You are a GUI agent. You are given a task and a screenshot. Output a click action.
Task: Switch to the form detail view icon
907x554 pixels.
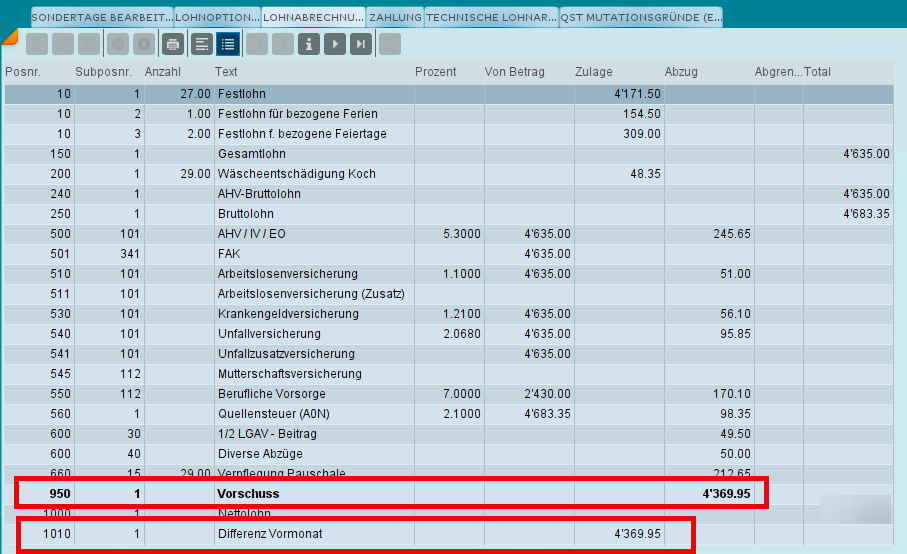[x=202, y=44]
